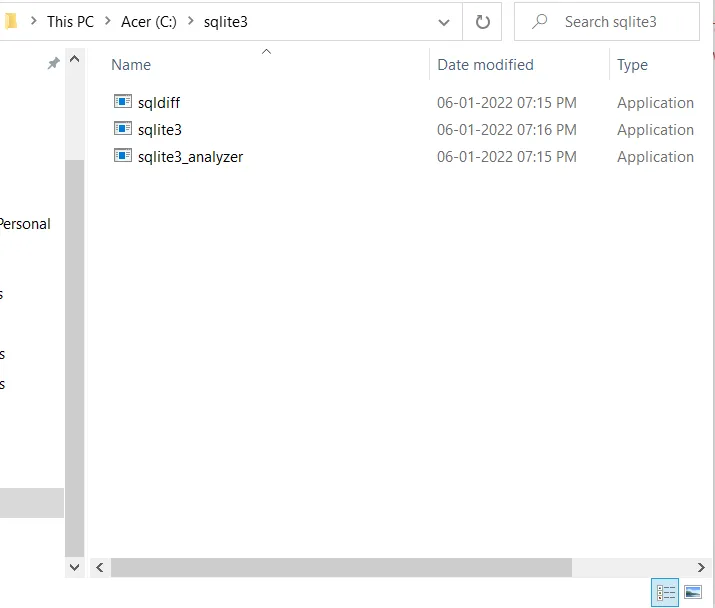715x608 pixels.
Task: Click the pin icon in navigation pane
Action: (x=54, y=63)
